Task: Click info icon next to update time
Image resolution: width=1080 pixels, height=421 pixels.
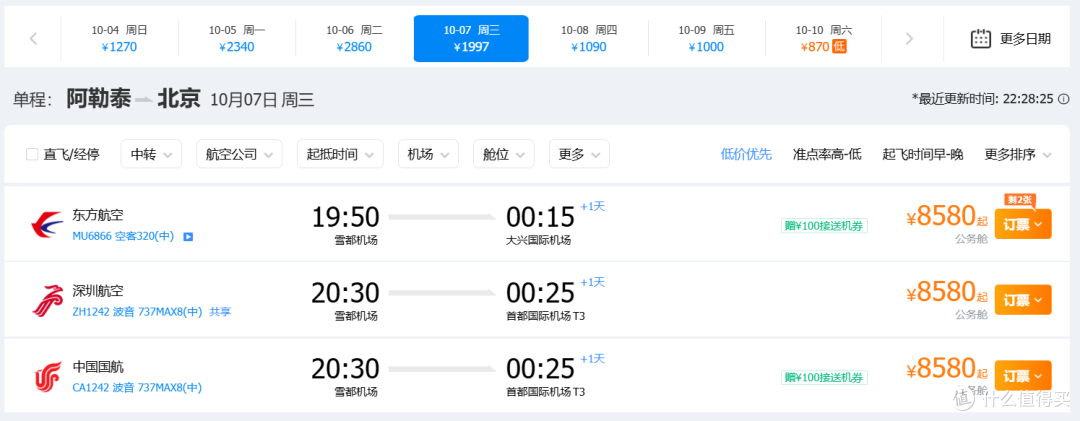Action: (x=1065, y=99)
